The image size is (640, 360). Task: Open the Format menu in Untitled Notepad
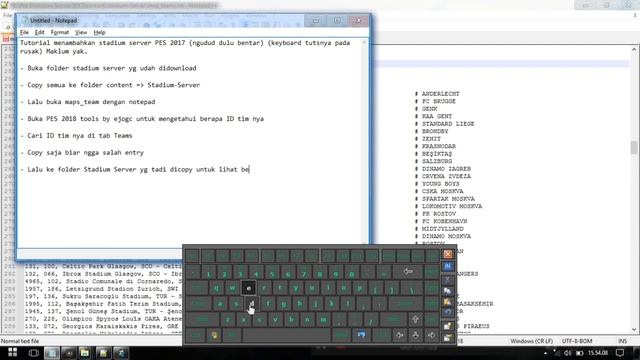coord(60,32)
